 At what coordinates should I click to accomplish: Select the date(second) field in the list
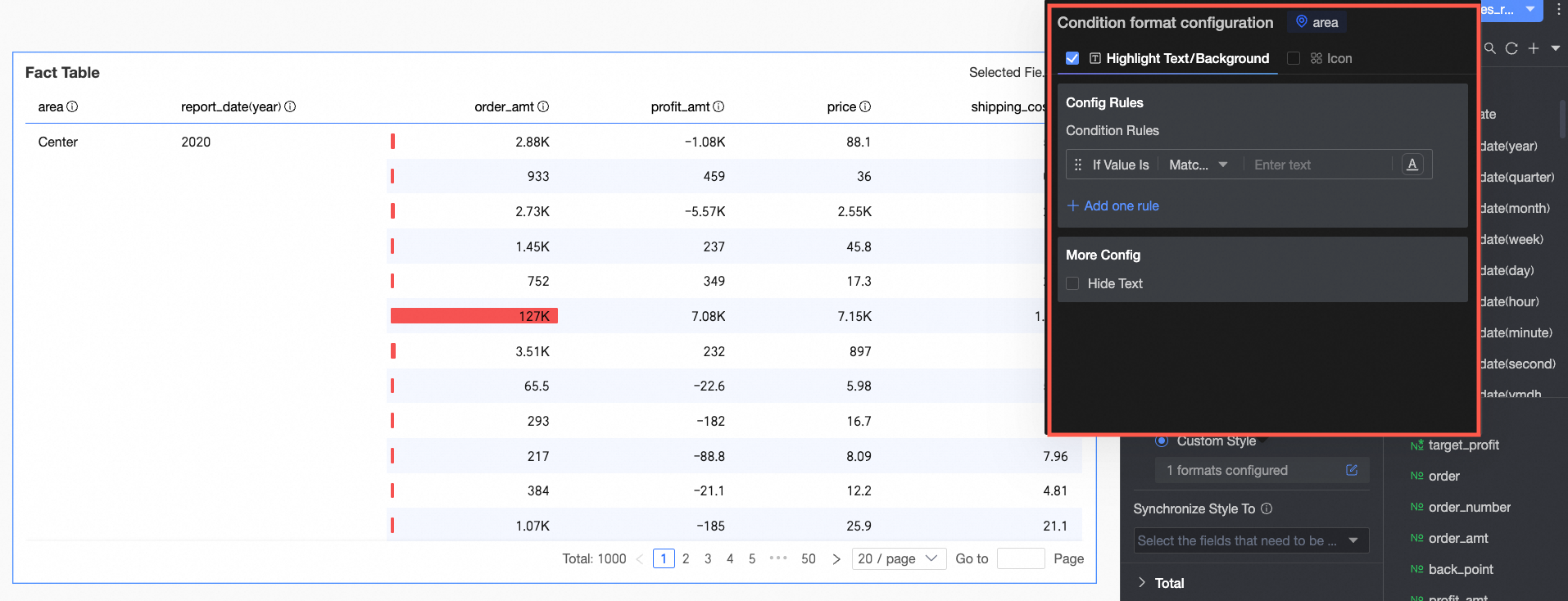(x=1518, y=364)
